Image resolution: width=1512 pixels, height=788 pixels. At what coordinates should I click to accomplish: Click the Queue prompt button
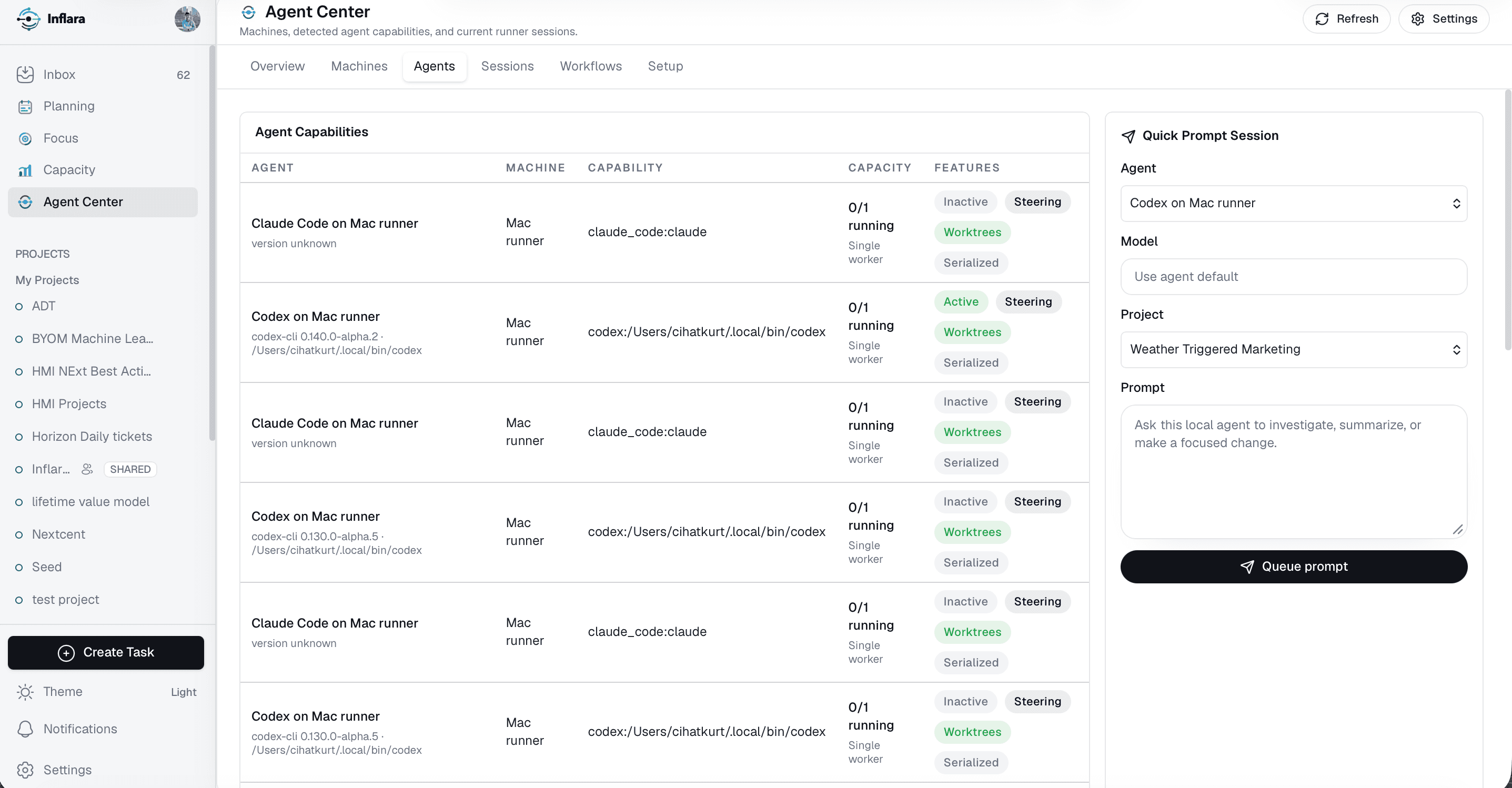[1294, 566]
